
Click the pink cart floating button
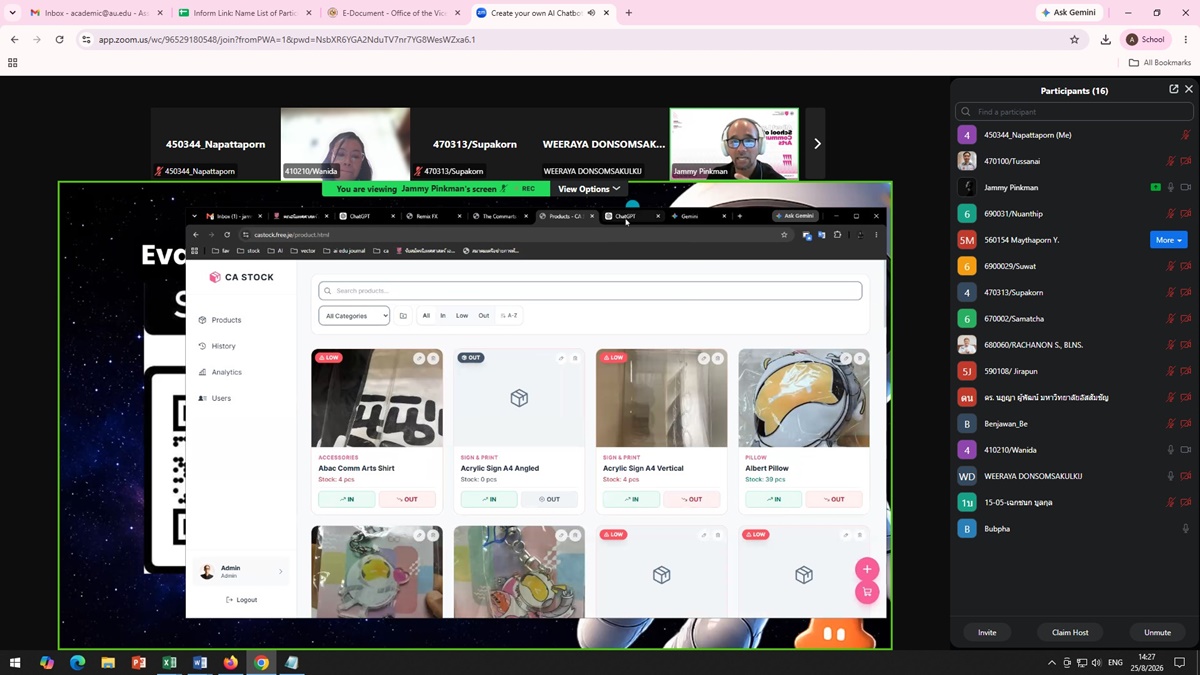pyautogui.click(x=867, y=592)
